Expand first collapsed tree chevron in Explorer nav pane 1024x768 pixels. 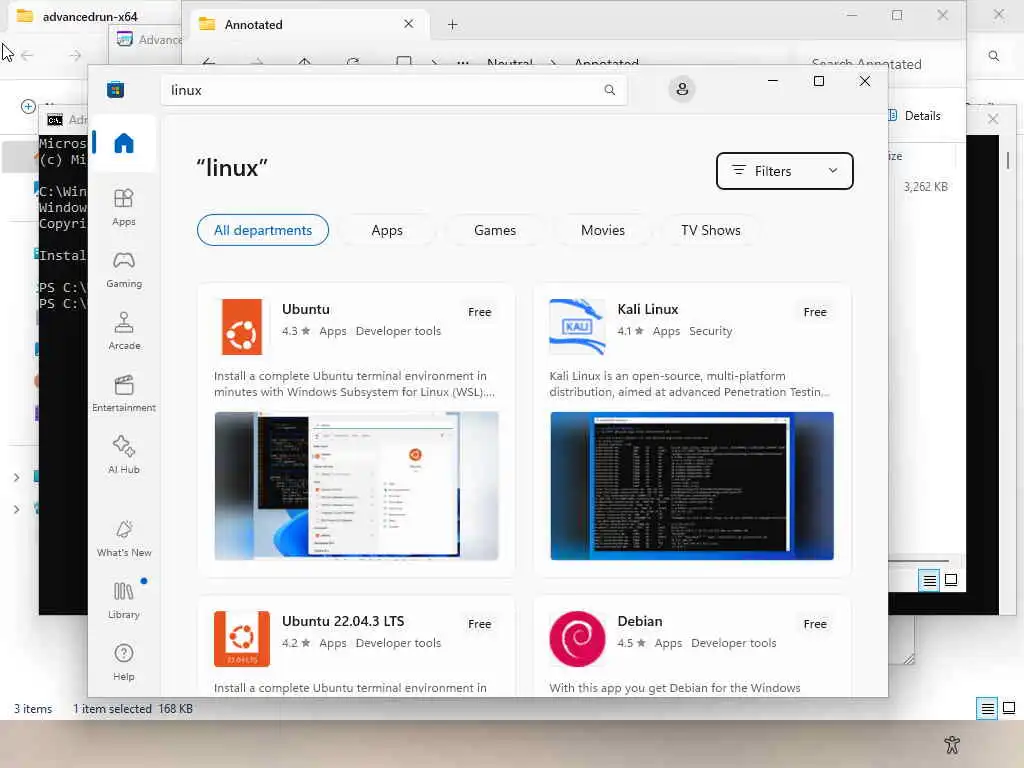16,477
